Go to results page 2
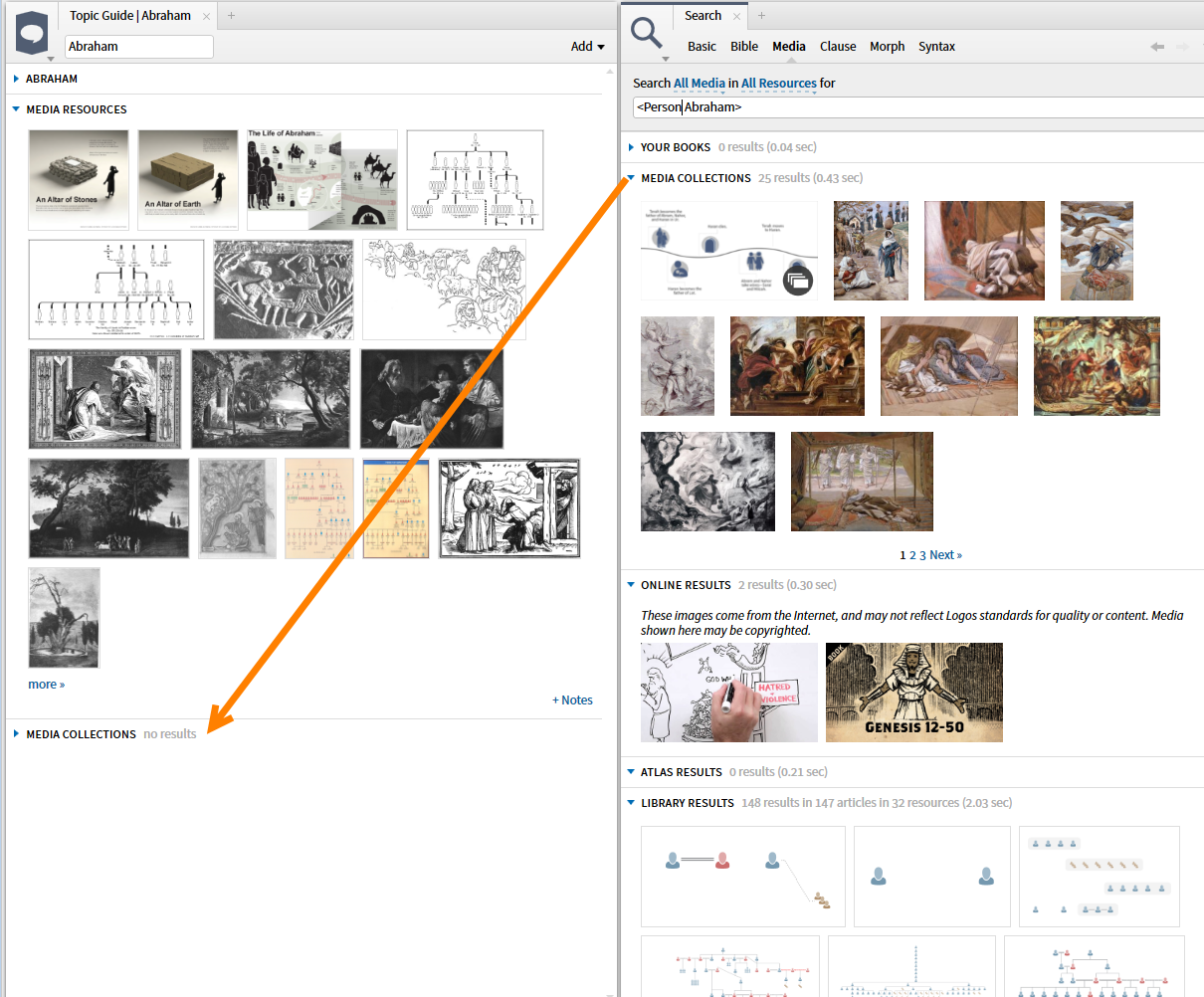1204x997 pixels. [x=912, y=555]
